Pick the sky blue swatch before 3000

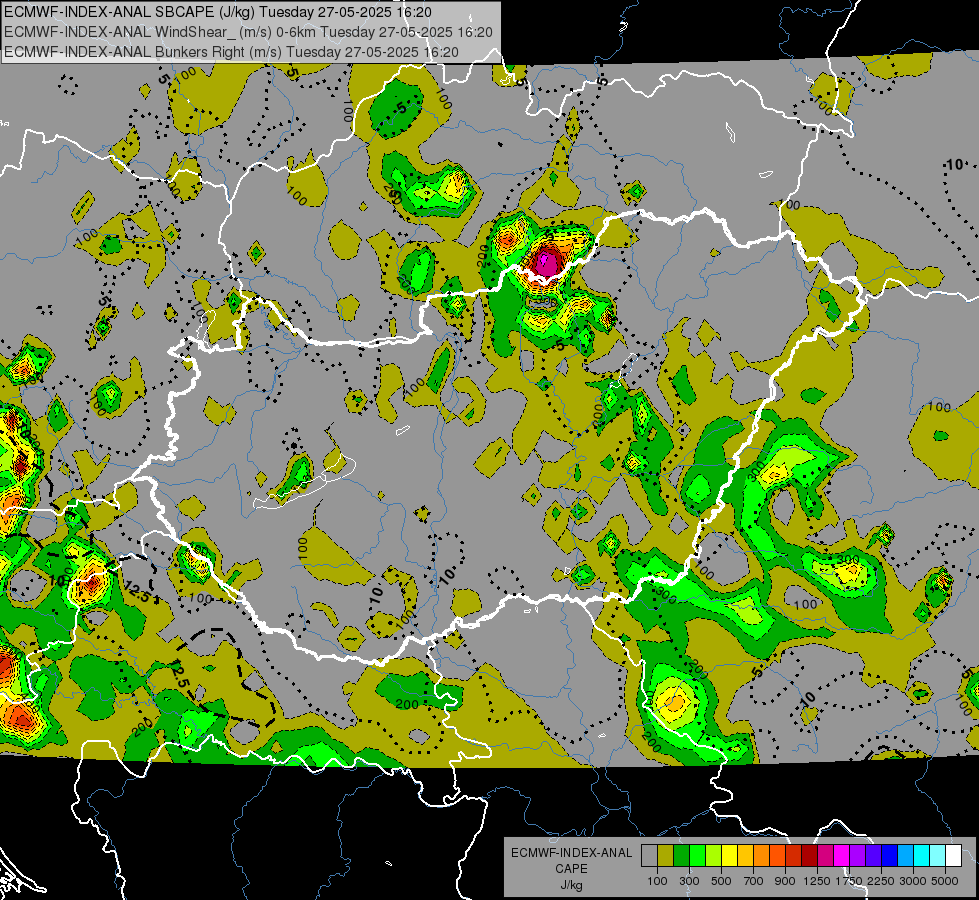point(906,856)
